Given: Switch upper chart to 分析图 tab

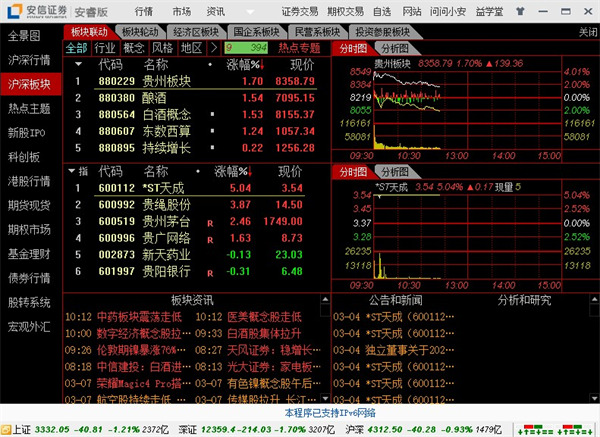Looking at the screenshot, I should (x=395, y=49).
